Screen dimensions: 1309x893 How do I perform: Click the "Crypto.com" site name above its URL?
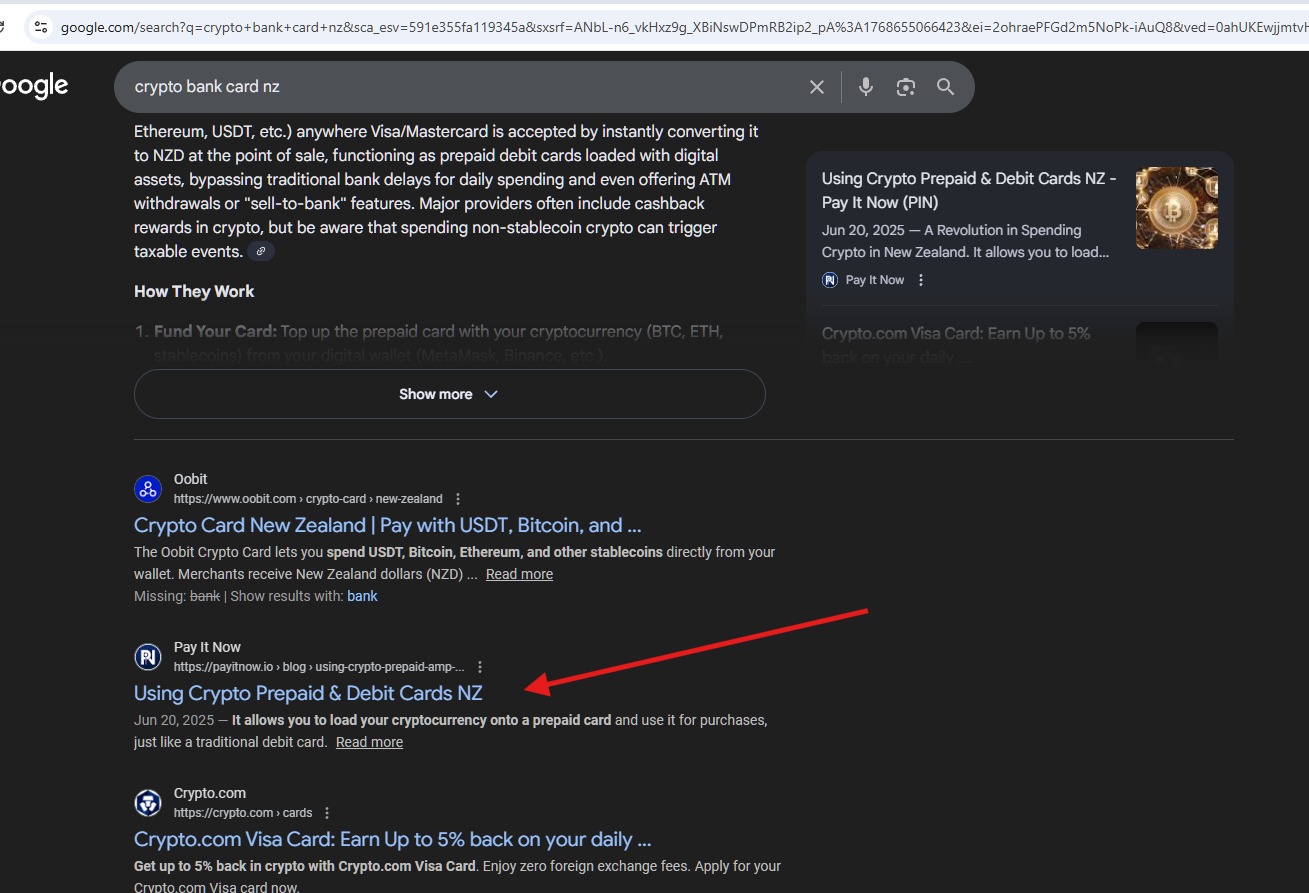210,793
